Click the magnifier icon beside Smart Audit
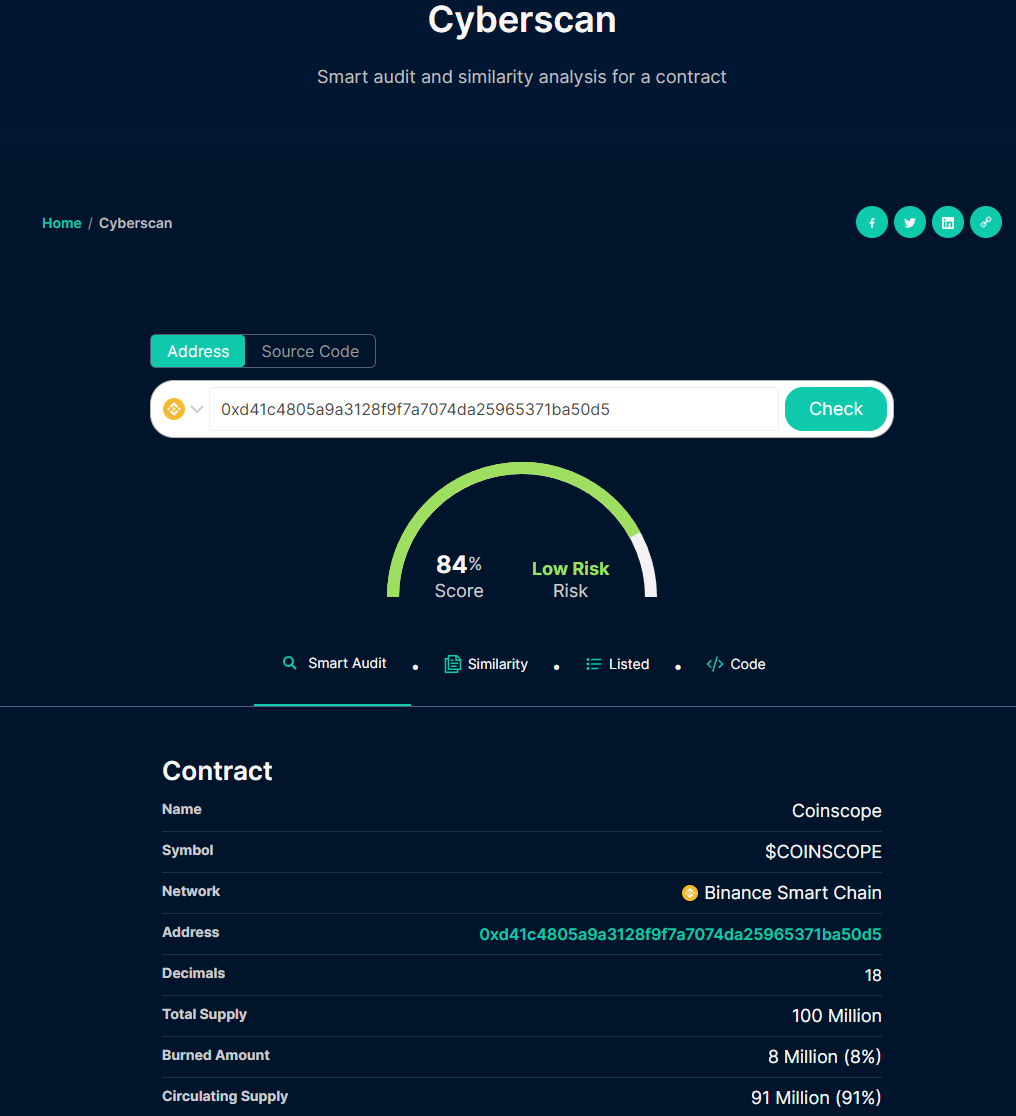The height and width of the screenshot is (1116, 1016). click(x=290, y=663)
